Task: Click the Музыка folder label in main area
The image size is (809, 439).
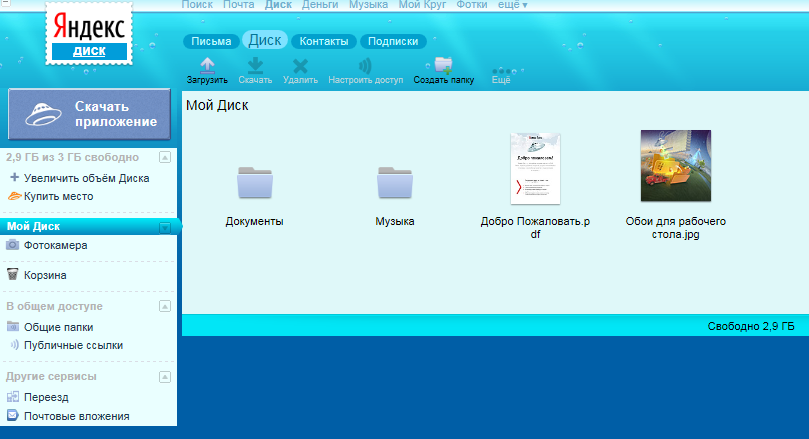Action: (x=395, y=221)
